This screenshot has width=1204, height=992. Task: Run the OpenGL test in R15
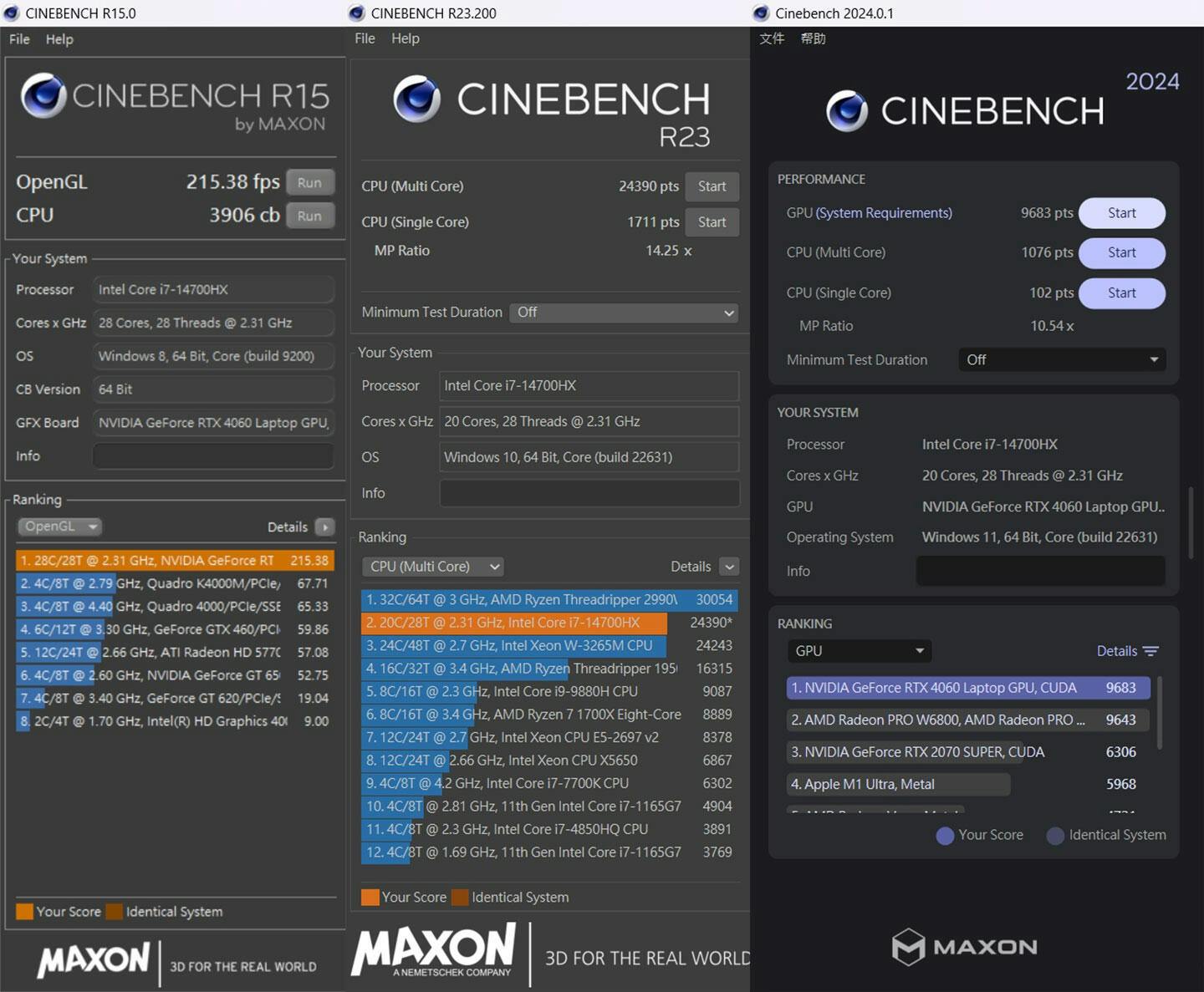click(309, 182)
